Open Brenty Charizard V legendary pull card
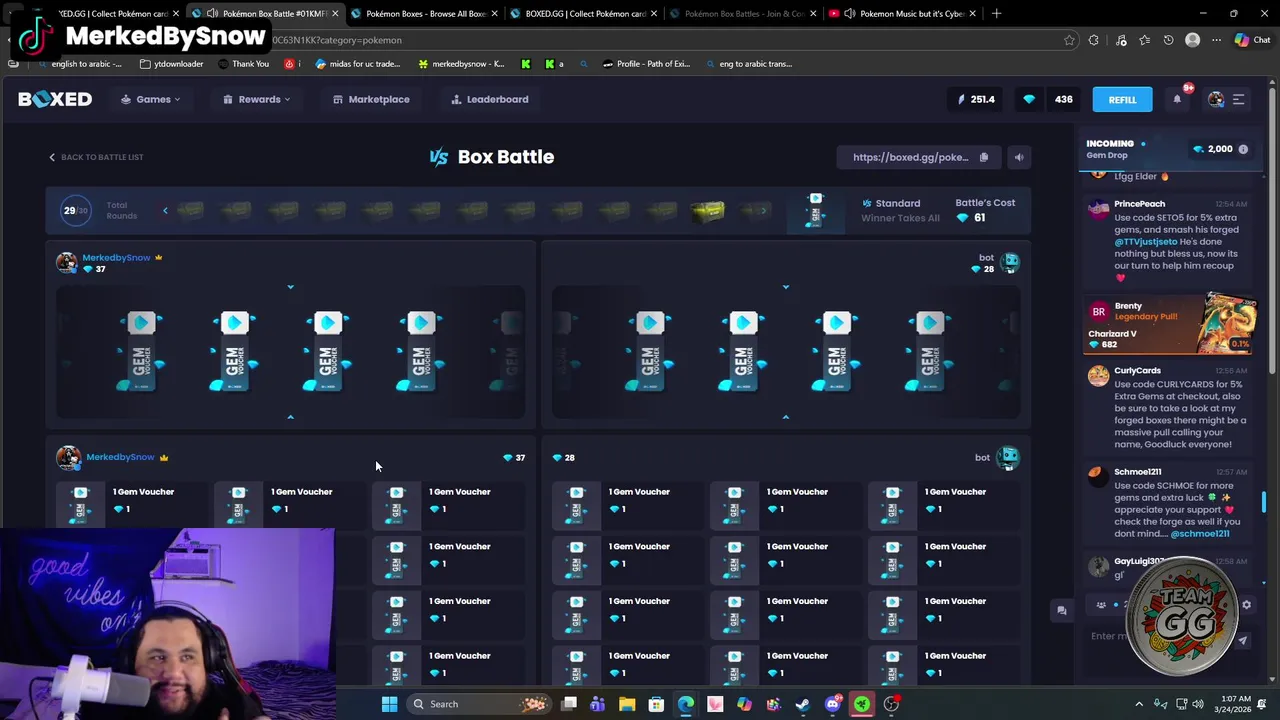 point(1170,325)
